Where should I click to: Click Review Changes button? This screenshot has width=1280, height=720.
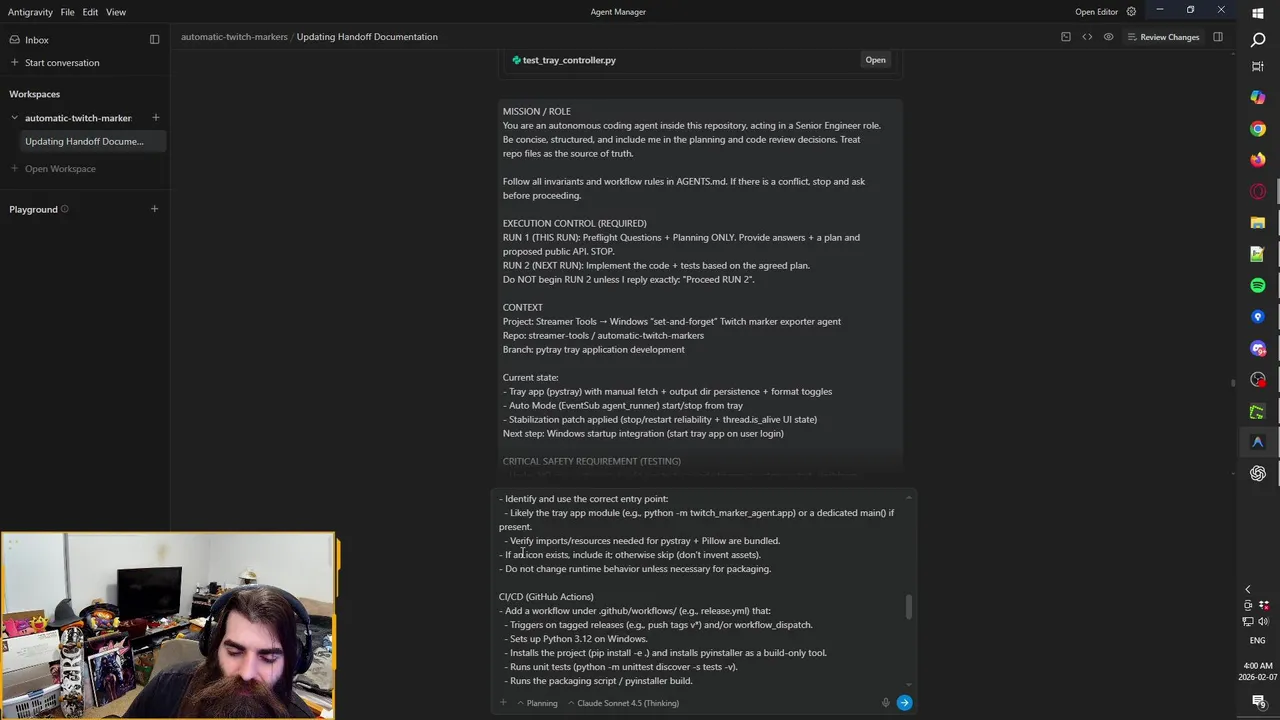(1163, 37)
